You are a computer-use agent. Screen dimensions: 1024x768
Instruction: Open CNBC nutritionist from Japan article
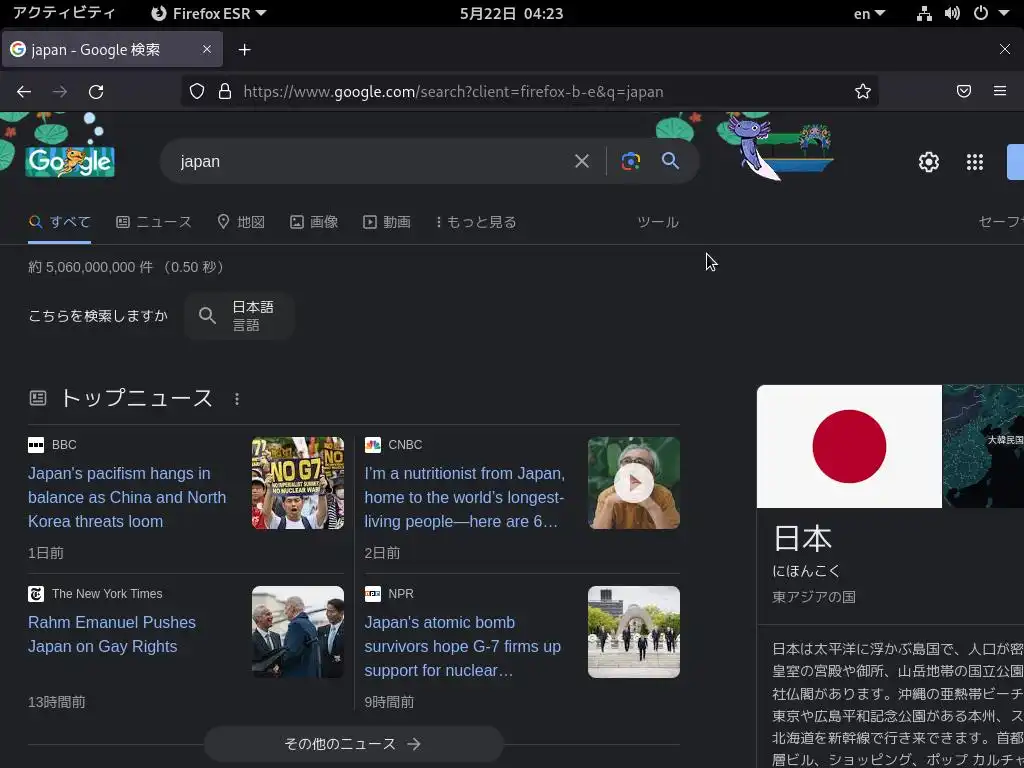click(464, 498)
